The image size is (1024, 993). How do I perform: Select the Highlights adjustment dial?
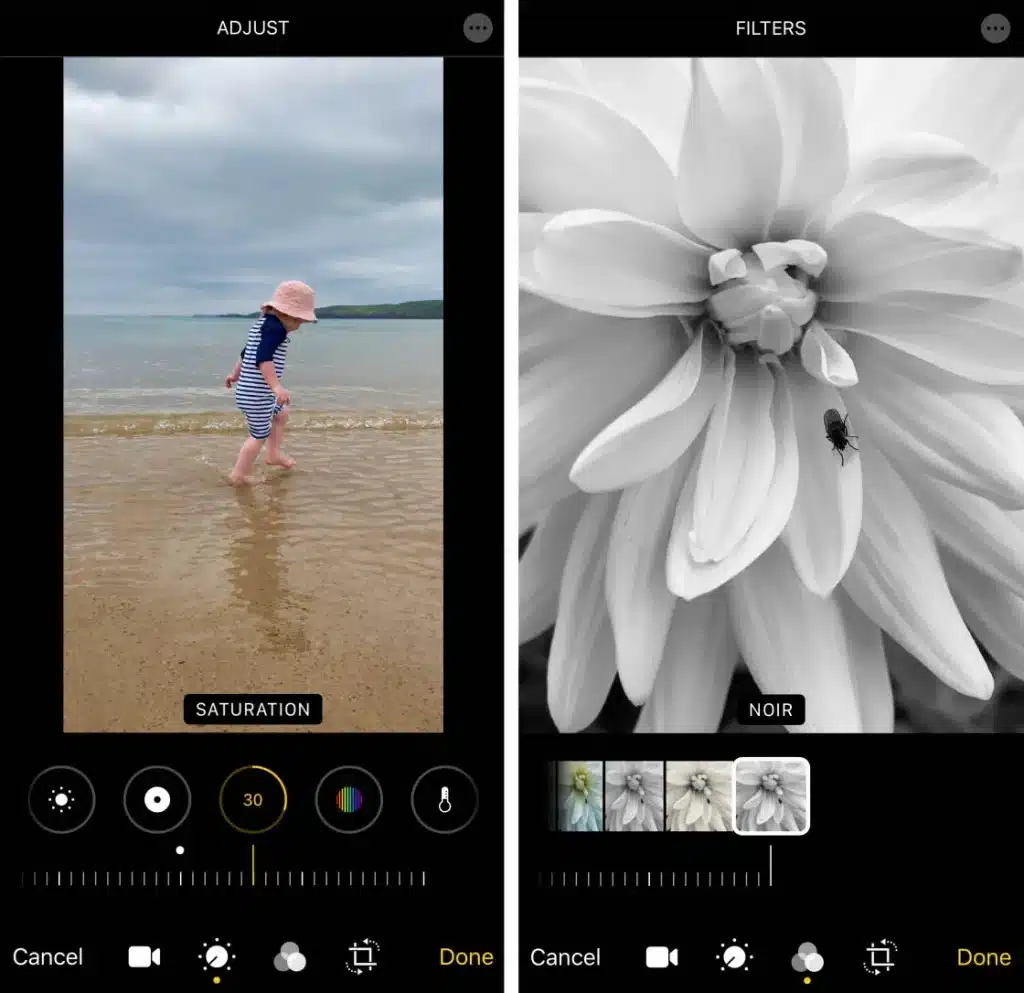click(157, 800)
